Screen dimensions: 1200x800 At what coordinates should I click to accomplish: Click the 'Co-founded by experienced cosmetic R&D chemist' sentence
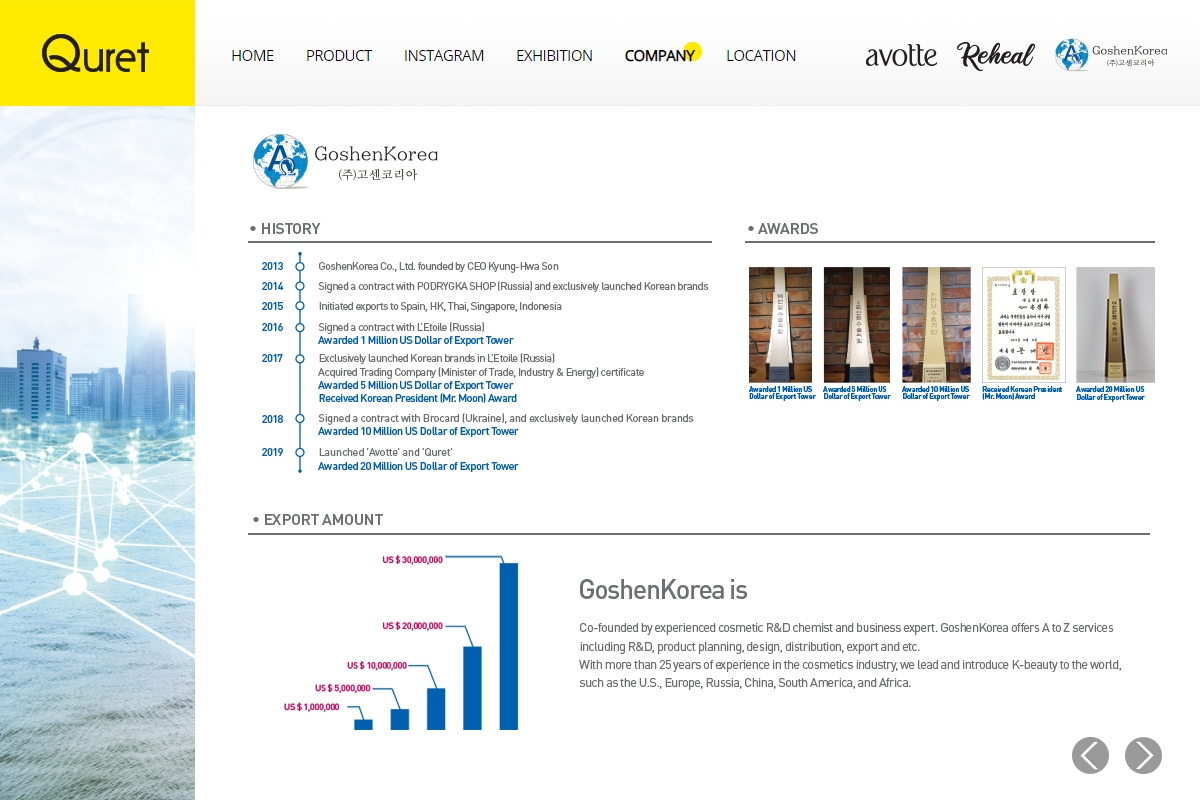(846, 637)
